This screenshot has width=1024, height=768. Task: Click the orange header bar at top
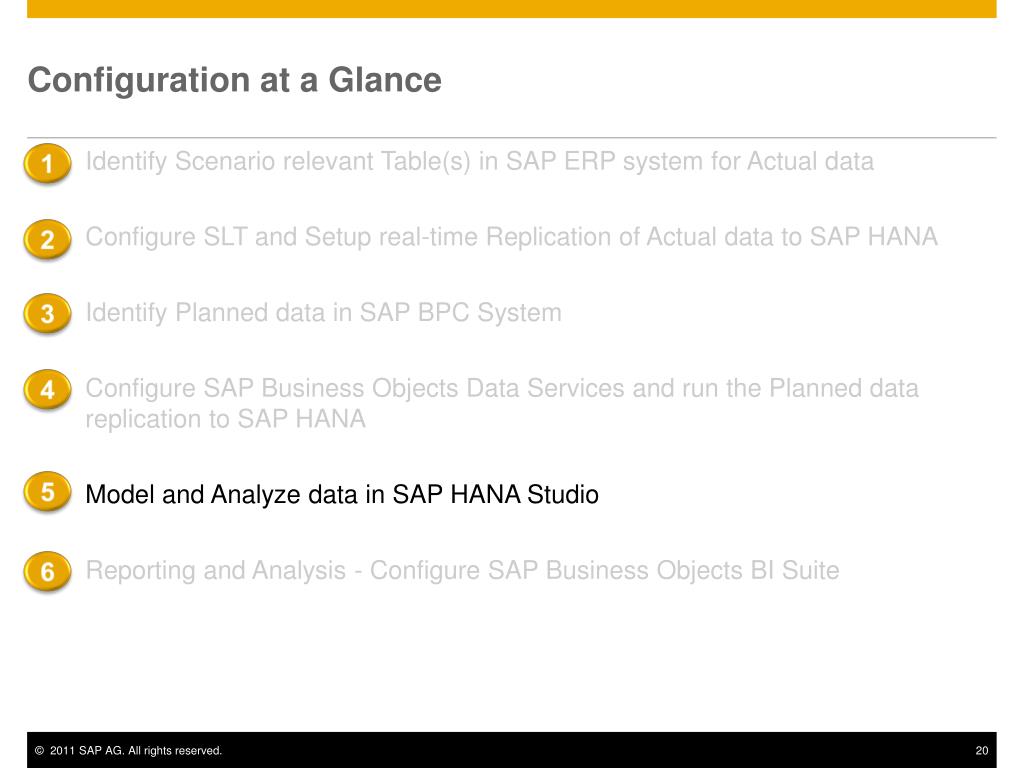click(511, 8)
